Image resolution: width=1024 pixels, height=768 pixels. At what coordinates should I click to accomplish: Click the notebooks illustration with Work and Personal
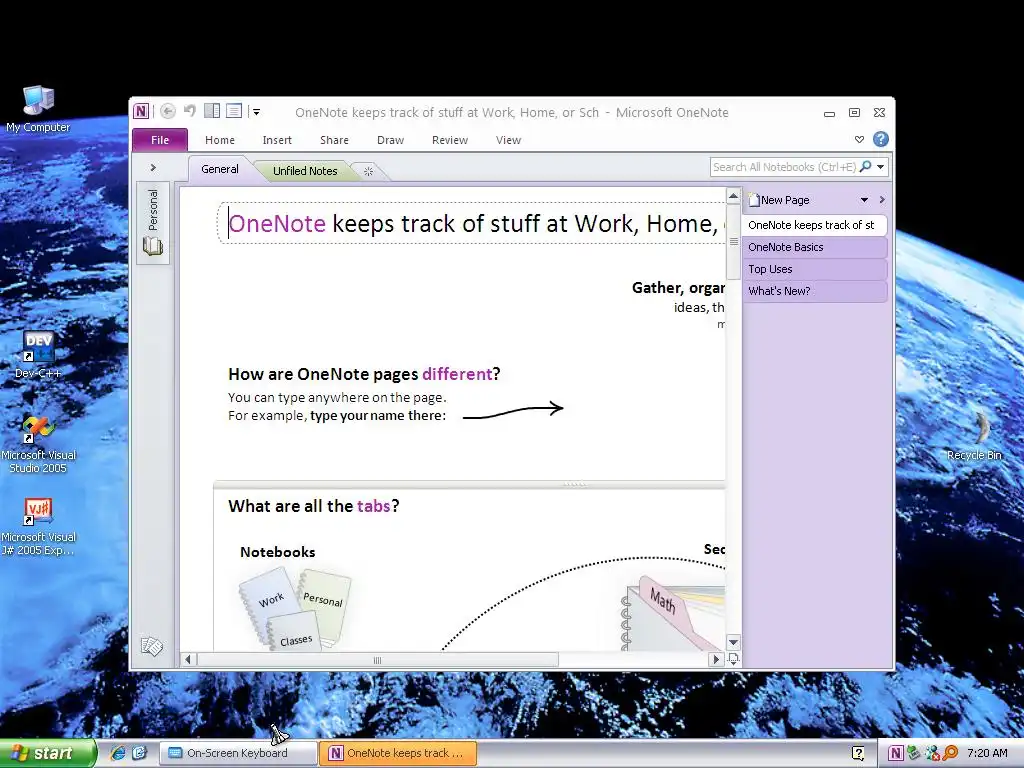point(295,609)
